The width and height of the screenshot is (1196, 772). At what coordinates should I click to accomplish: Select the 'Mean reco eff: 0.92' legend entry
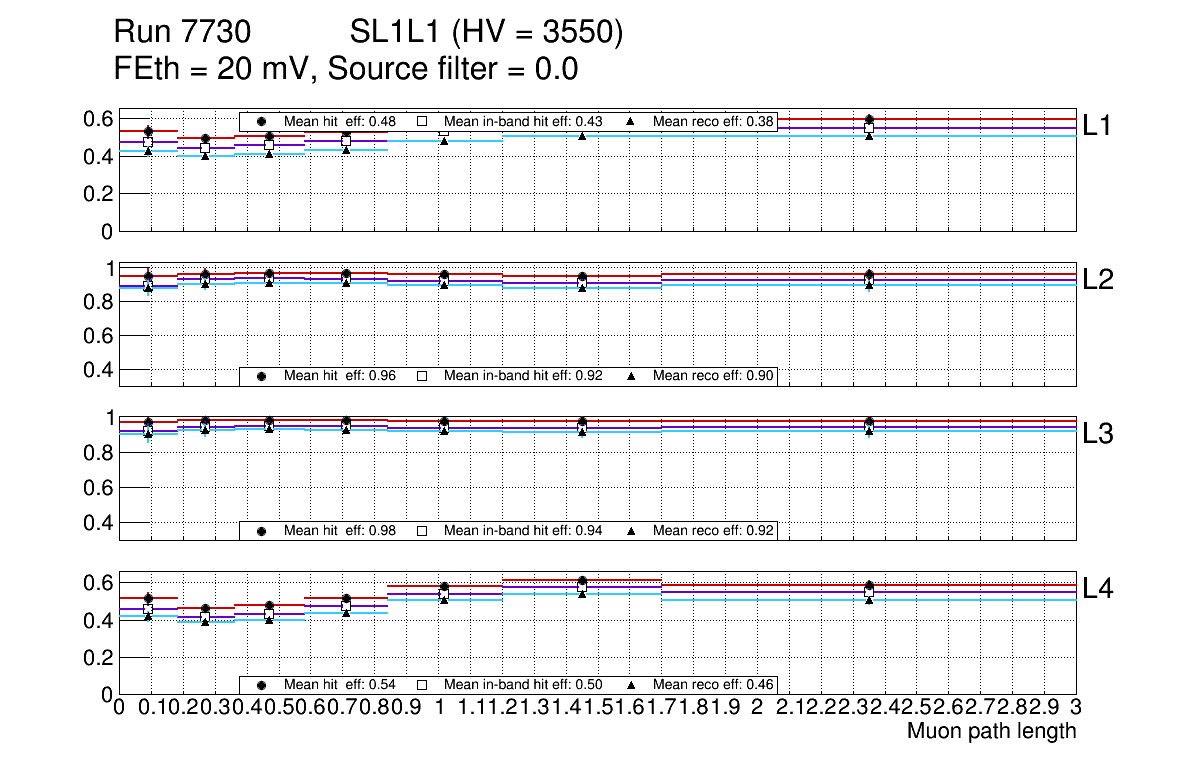713,531
